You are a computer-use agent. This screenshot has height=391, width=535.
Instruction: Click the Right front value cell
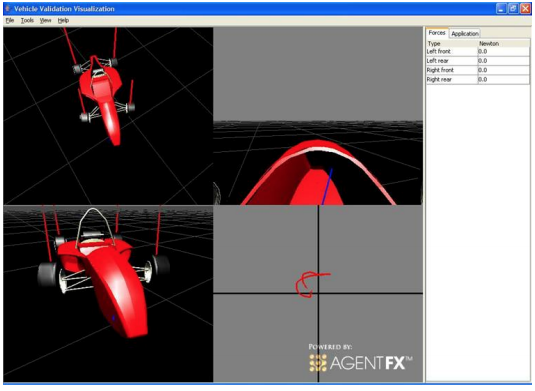[504, 70]
